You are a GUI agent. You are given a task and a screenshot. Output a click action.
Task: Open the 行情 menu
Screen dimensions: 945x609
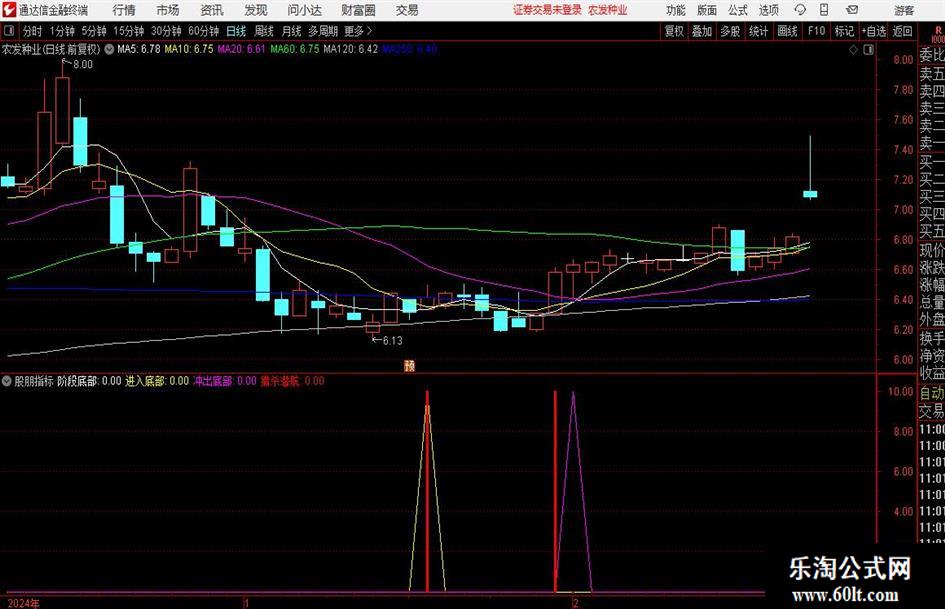click(124, 10)
